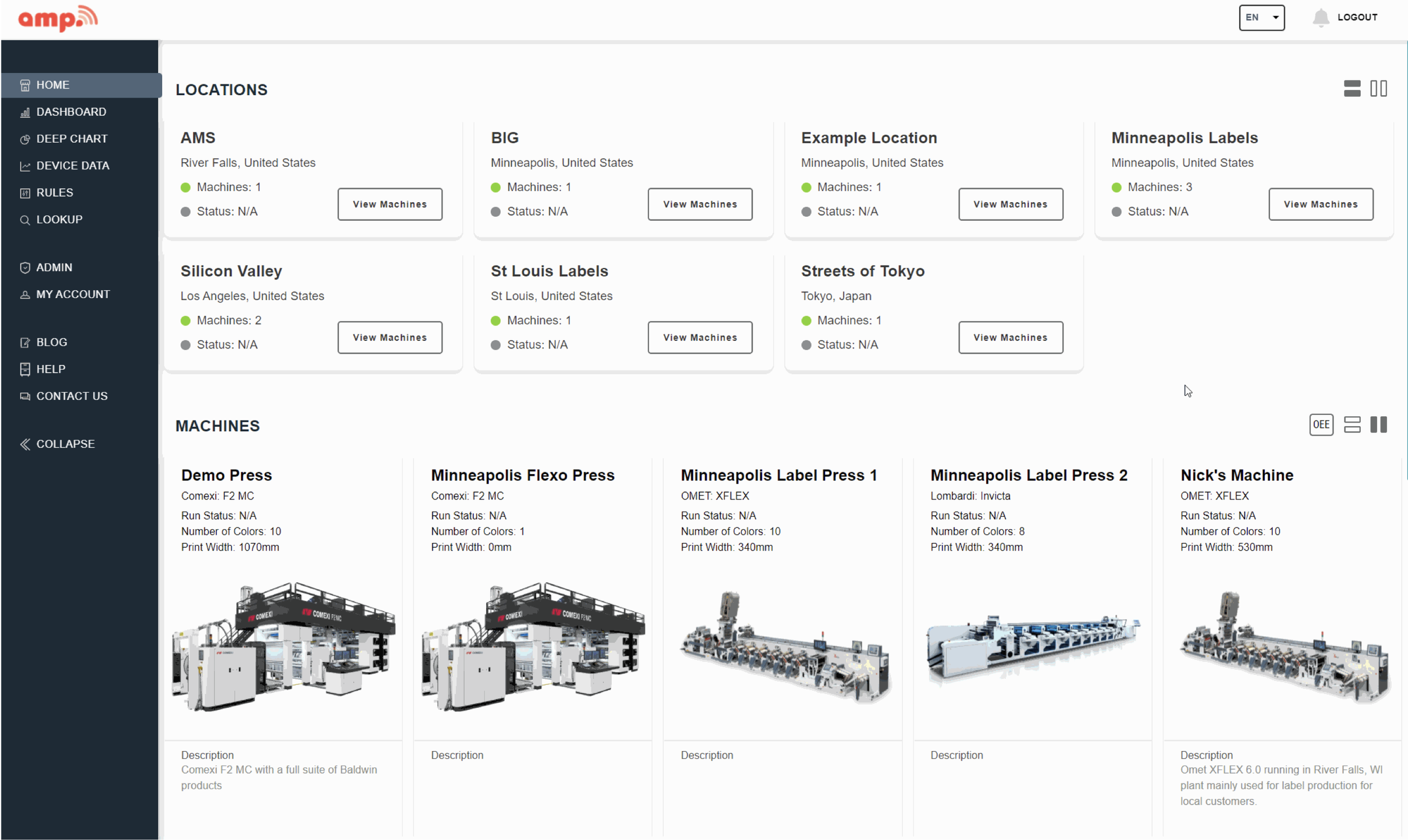Open the Minneapolis Flexo Press title
This screenshot has width=1408, height=840.
click(523, 476)
